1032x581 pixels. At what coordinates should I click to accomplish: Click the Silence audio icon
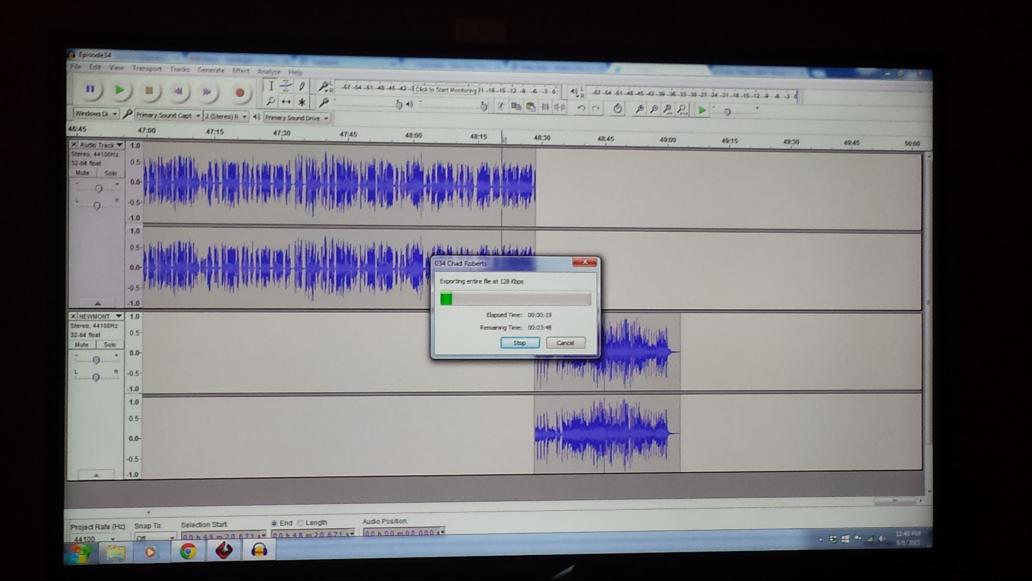click(x=559, y=107)
